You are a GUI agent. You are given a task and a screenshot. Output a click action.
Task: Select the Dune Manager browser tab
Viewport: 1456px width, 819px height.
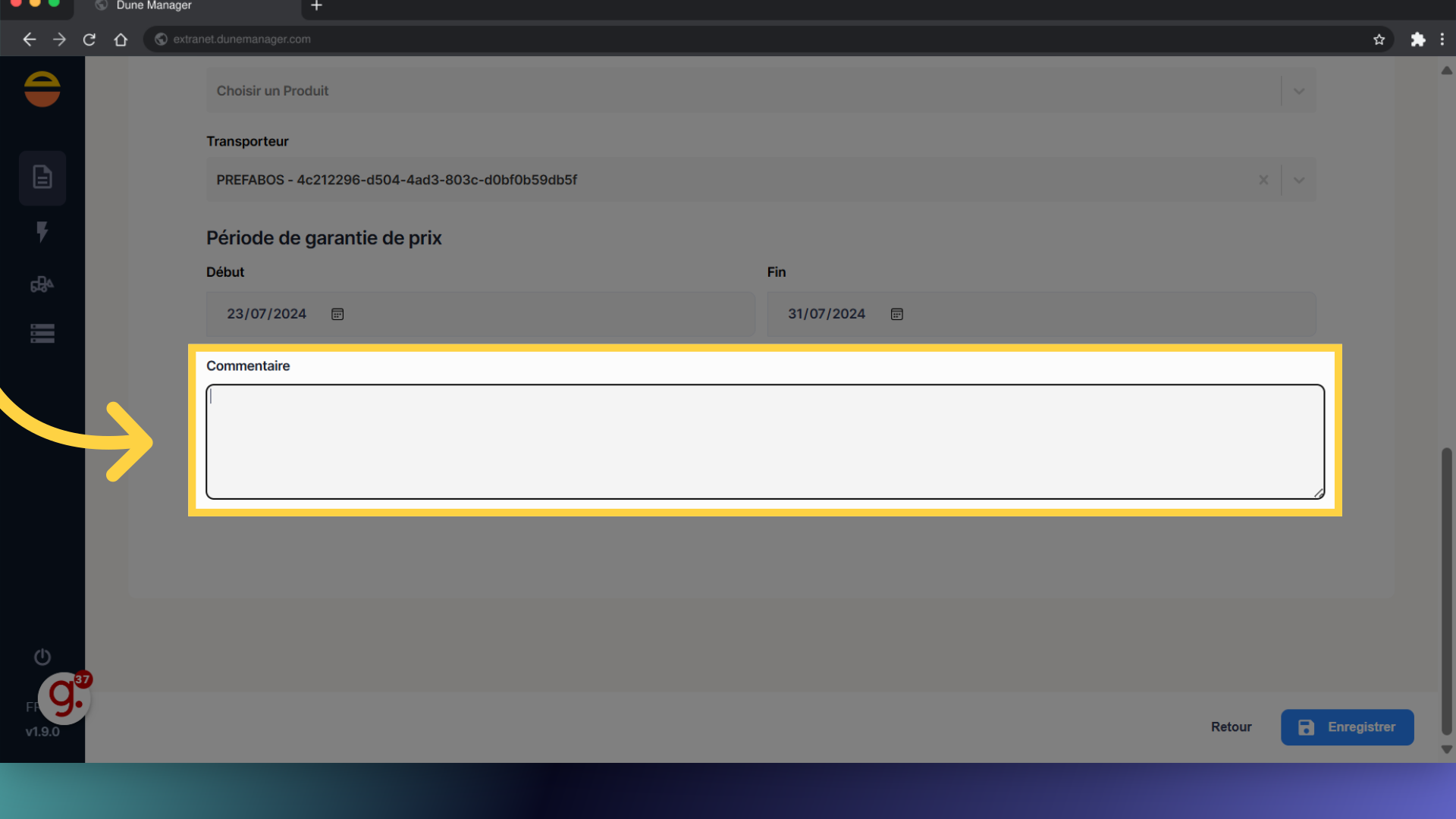point(154,6)
